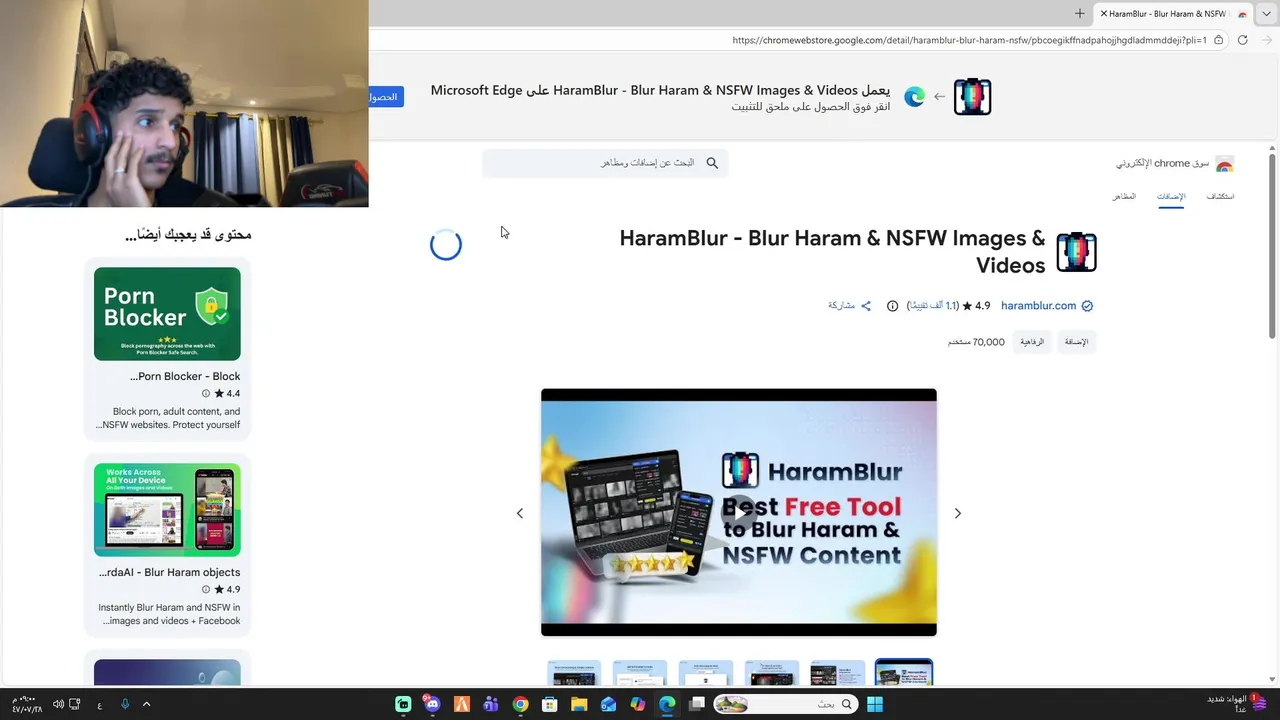Click the Well-being (الرفاهية) category chip

pos(1032,342)
